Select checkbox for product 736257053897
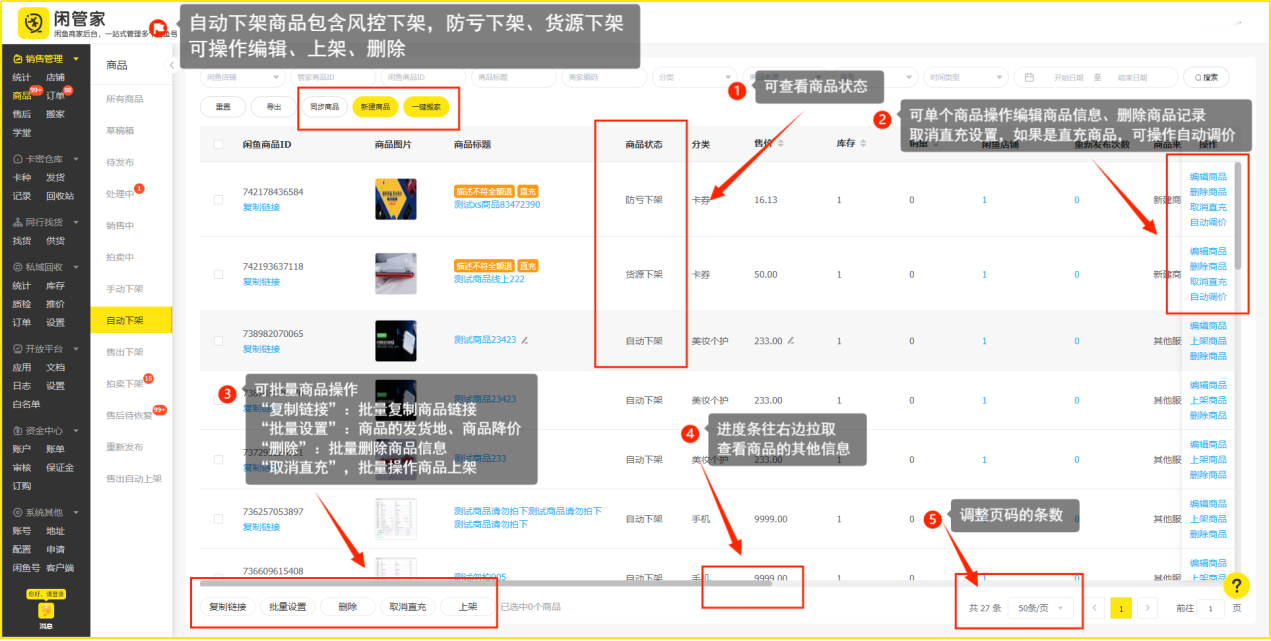1271x641 pixels. coord(219,519)
